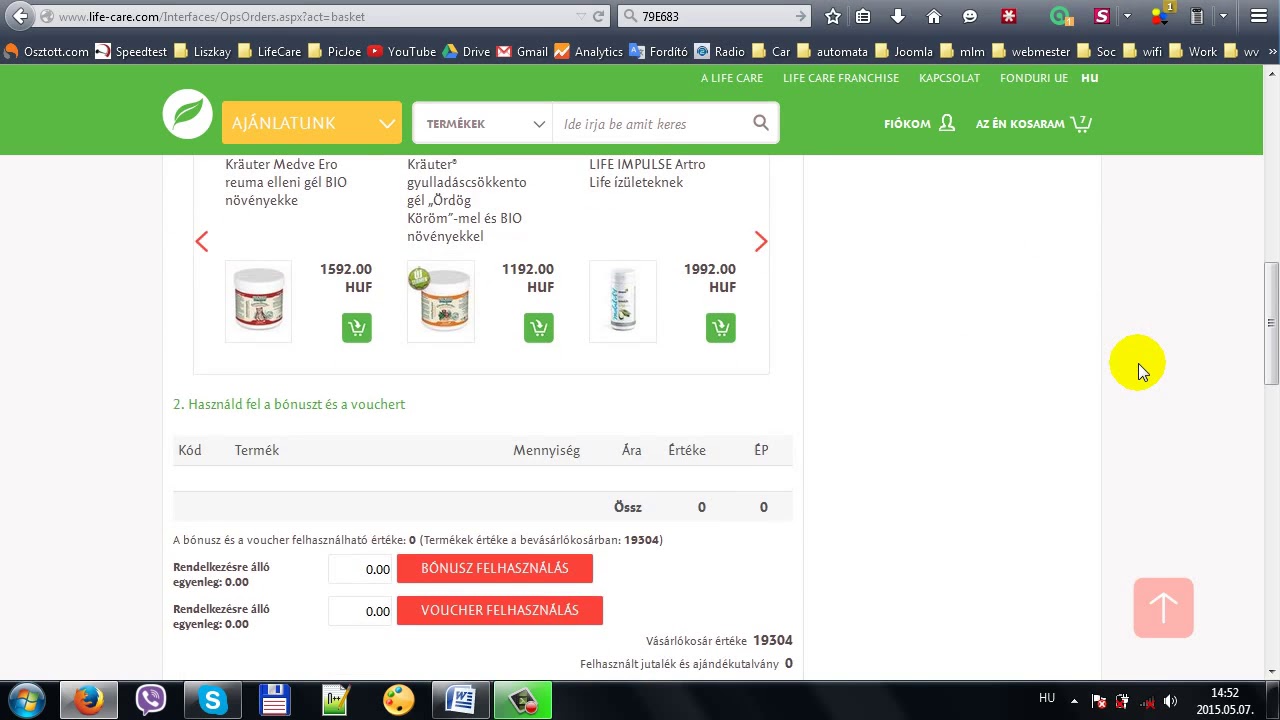Open the Kräuter Medve Ero product title
Viewport: 1280px width, 720px height.
(286, 182)
